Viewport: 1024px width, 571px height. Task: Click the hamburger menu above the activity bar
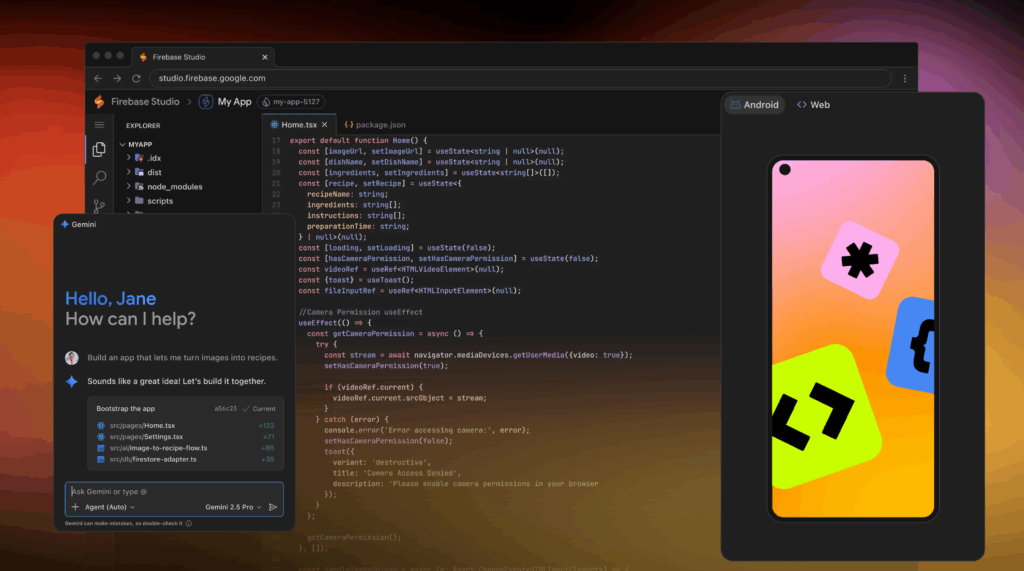[x=99, y=125]
